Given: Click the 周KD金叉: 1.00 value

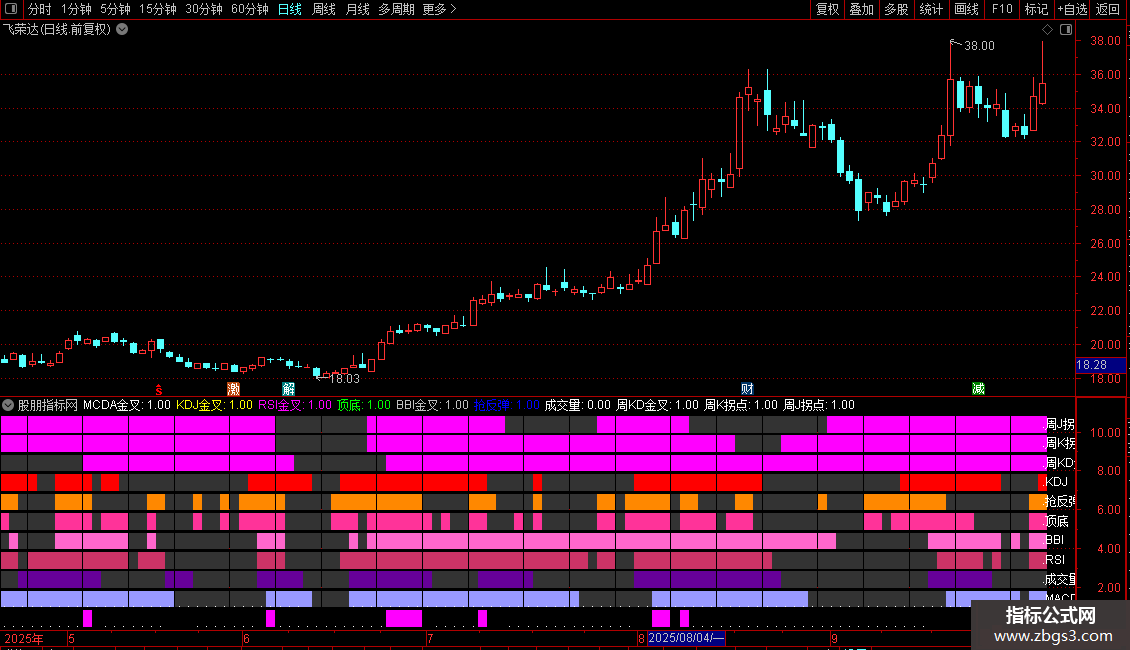Looking at the screenshot, I should click(x=657, y=405).
